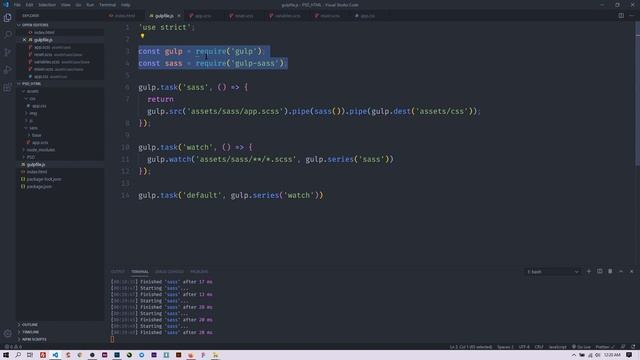This screenshot has width=640, height=360.
Task: Open the Selection menu
Action: 47,5
